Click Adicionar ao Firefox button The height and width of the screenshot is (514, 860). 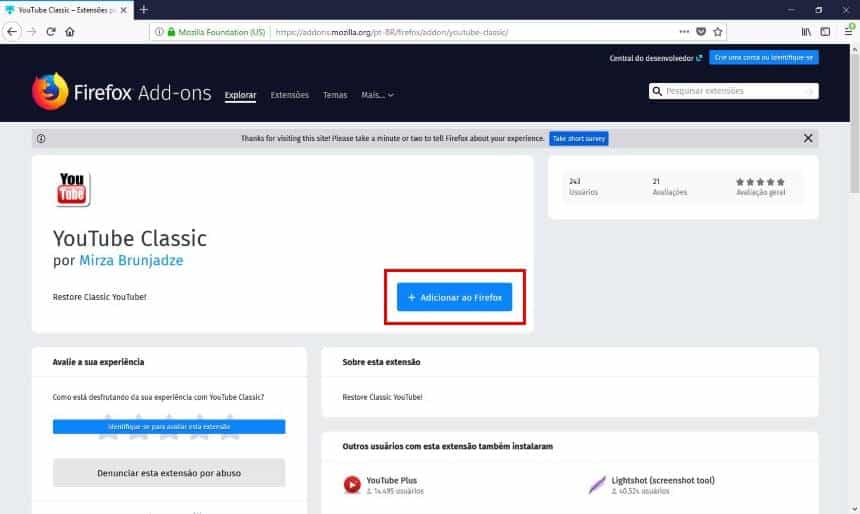click(x=454, y=297)
